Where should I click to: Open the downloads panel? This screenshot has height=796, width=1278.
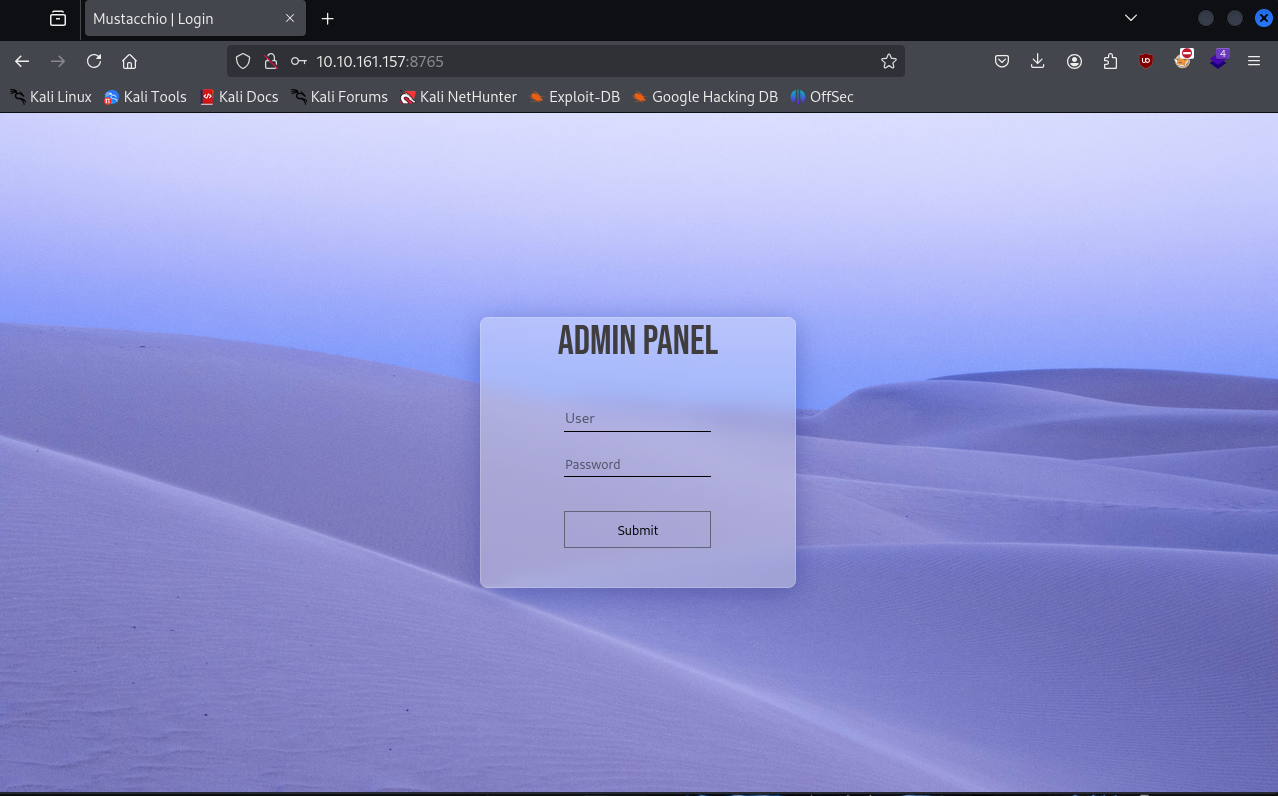pos(1038,61)
